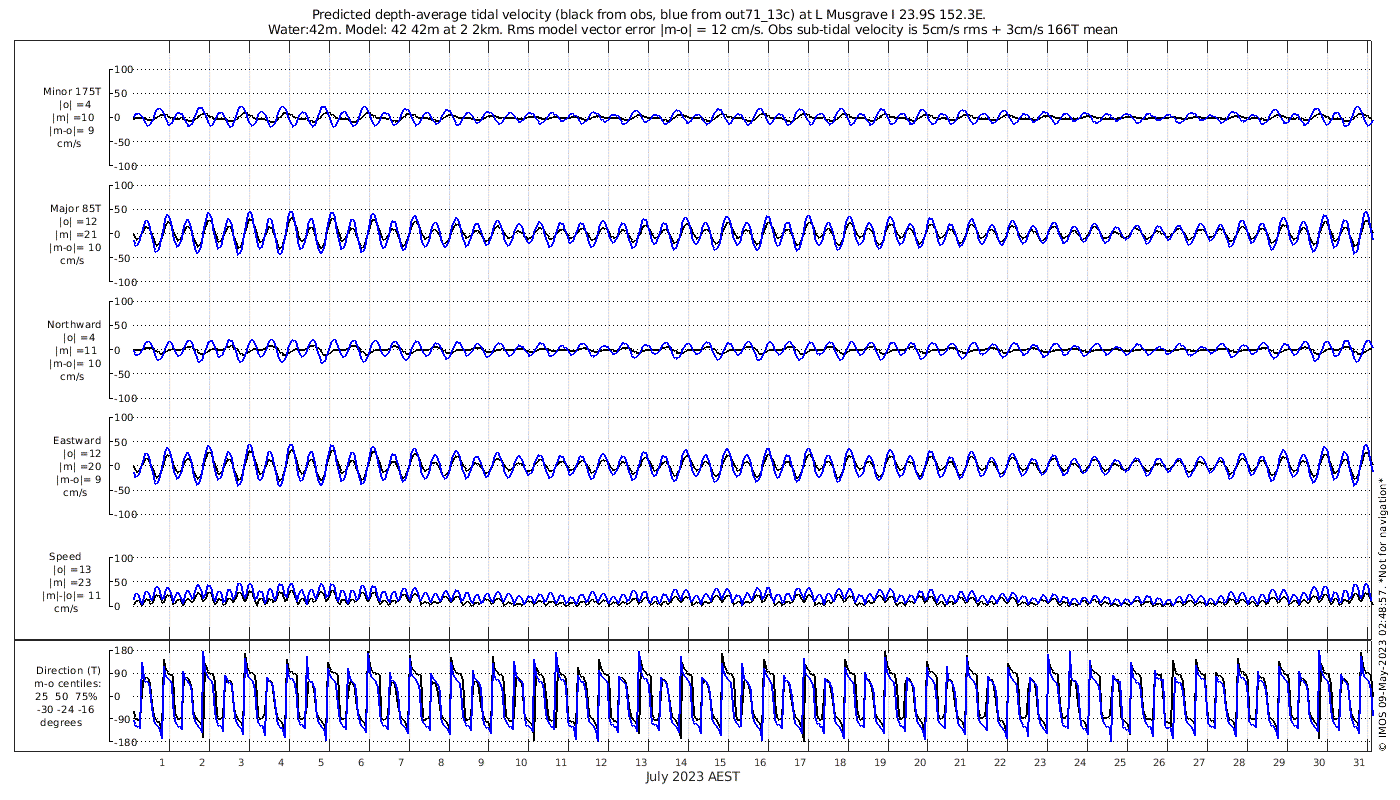Click the day '31' tick label on x-axis
This screenshot has height=800, width=1400.
click(x=1358, y=762)
